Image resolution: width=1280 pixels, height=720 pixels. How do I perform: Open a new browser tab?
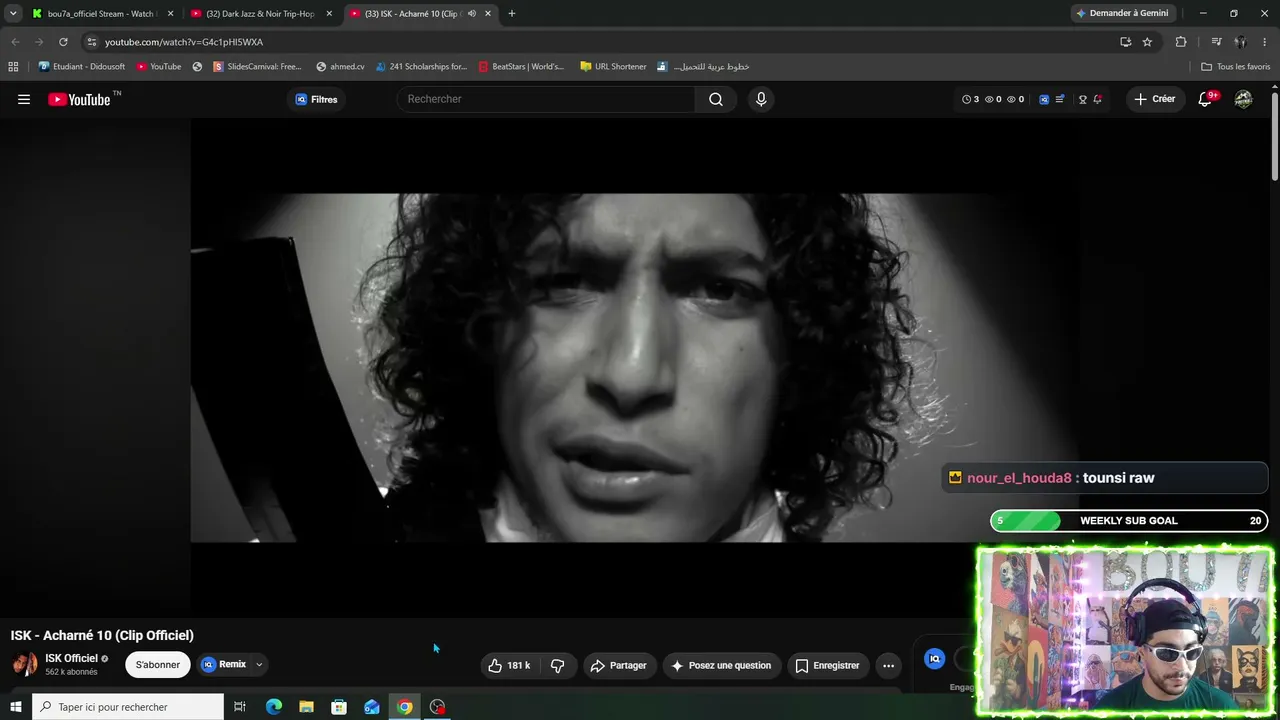pos(512,14)
